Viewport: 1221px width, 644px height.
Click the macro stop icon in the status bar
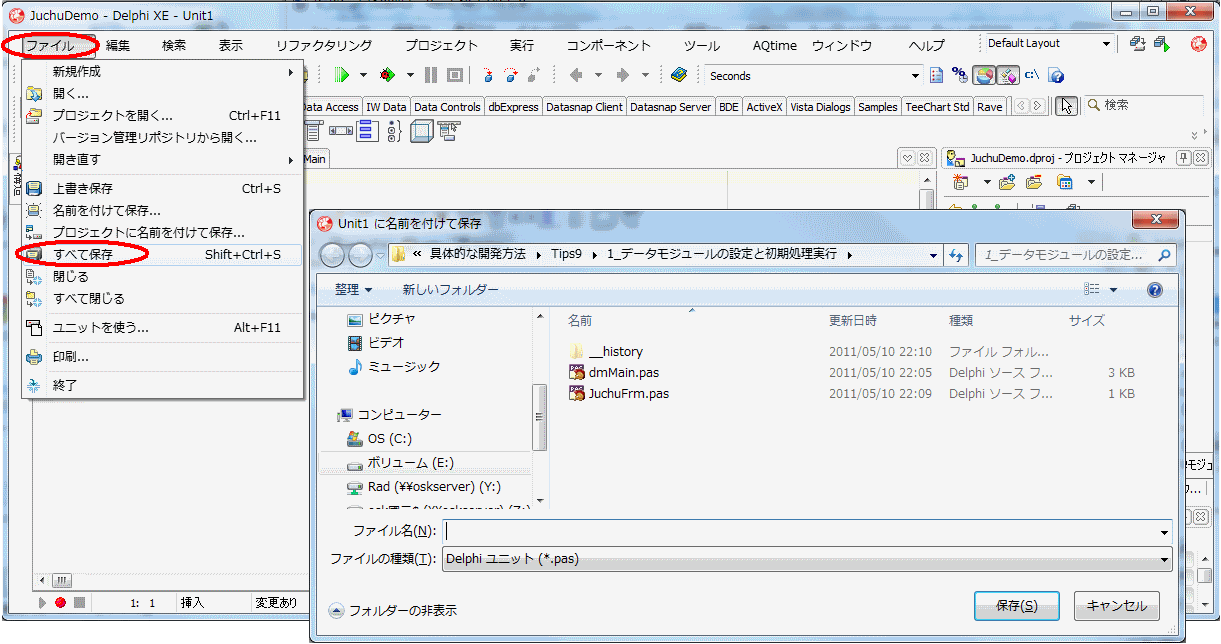pyautogui.click(x=79, y=603)
